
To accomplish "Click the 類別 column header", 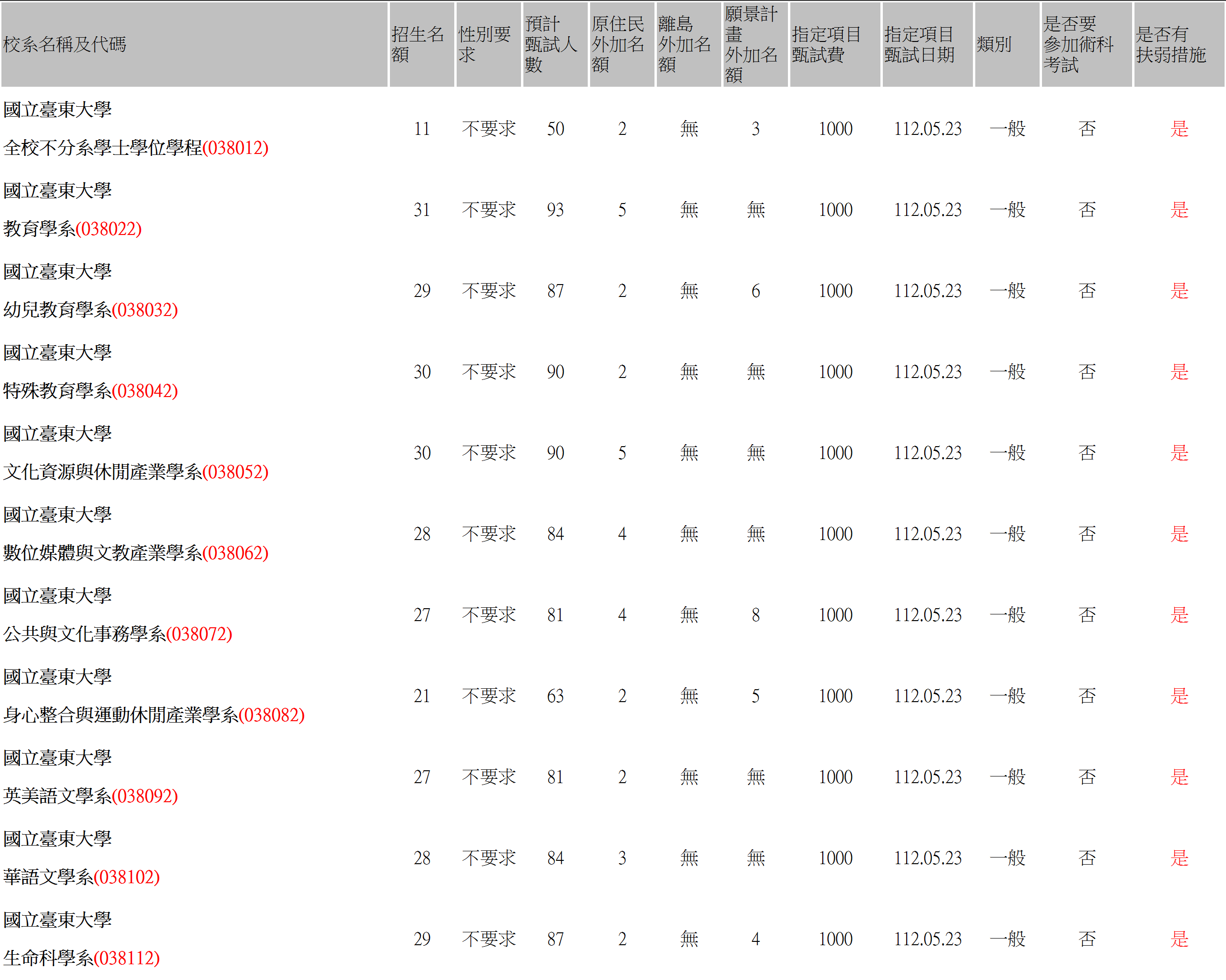I will pos(1007,44).
